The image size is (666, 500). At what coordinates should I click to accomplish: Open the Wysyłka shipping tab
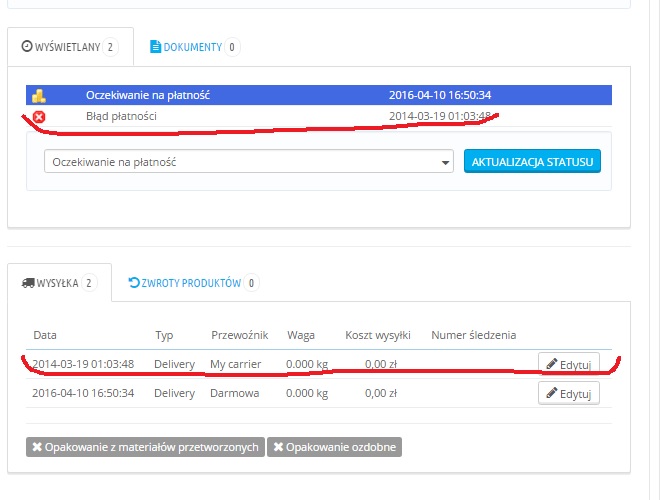click(58, 283)
